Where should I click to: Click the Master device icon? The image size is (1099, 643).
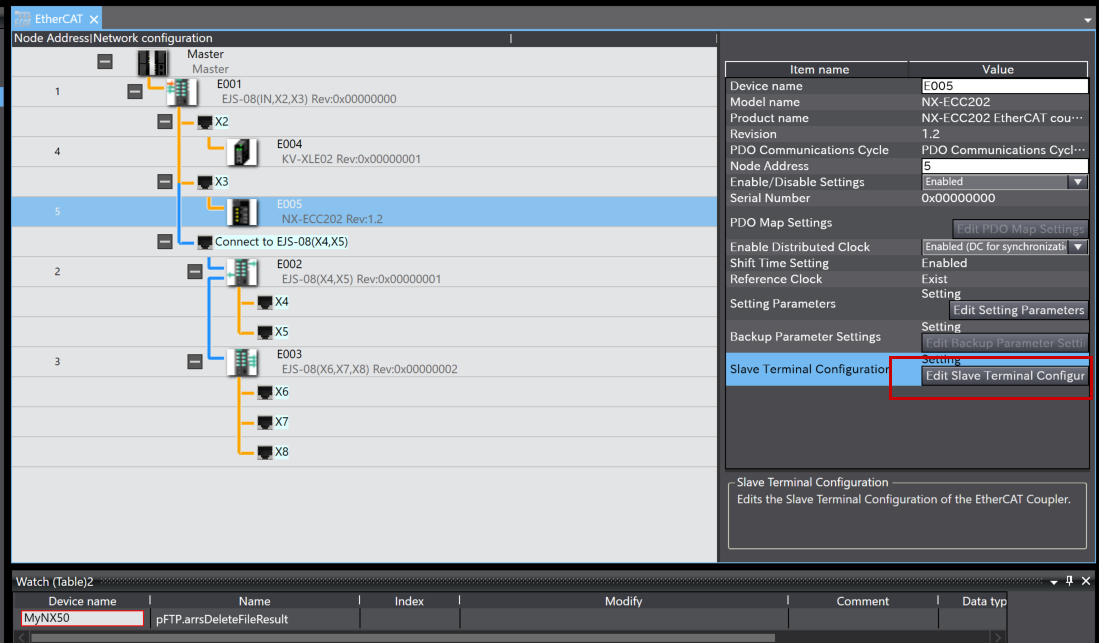[152, 62]
